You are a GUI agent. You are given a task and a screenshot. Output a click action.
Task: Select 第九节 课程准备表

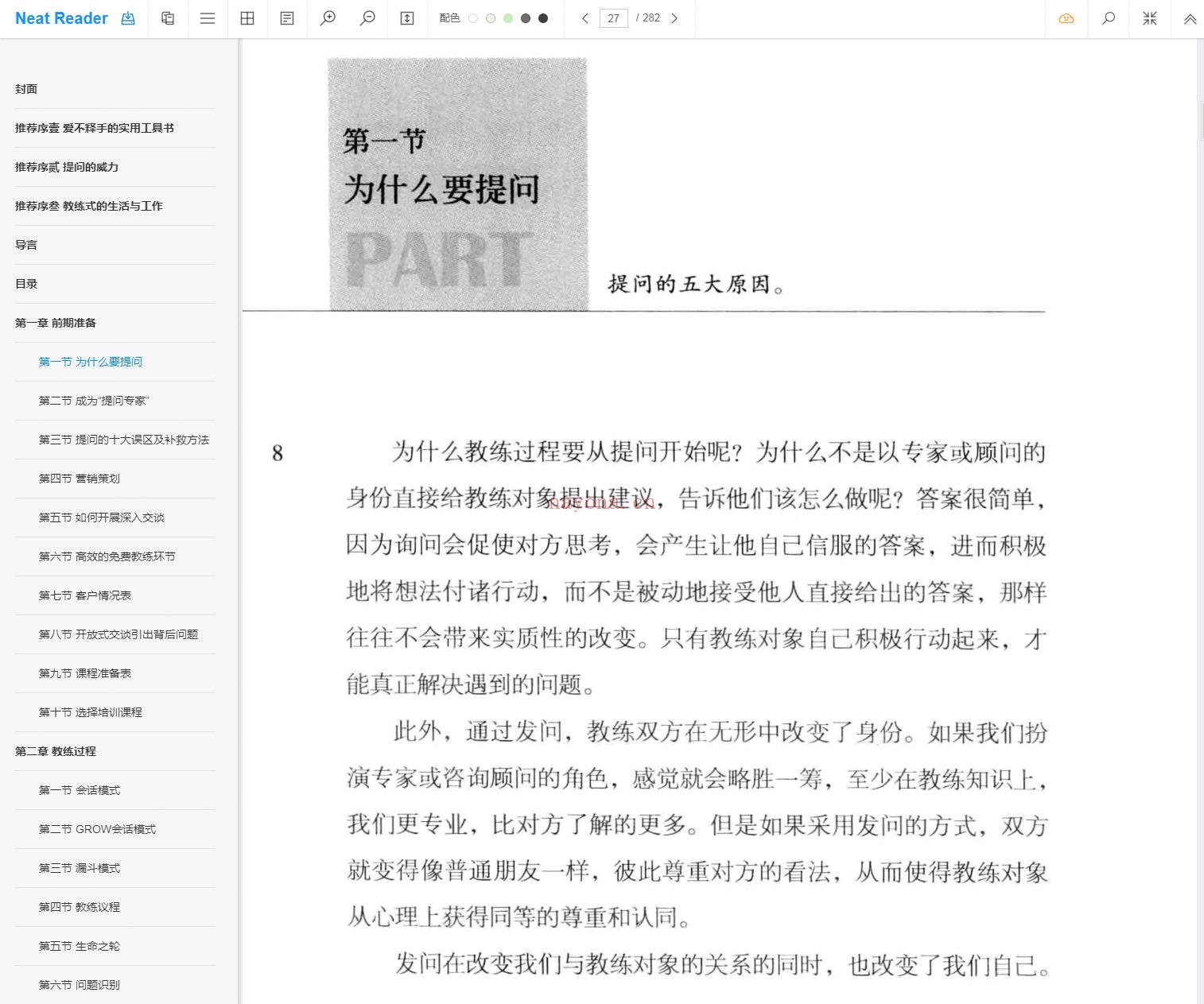(x=85, y=673)
